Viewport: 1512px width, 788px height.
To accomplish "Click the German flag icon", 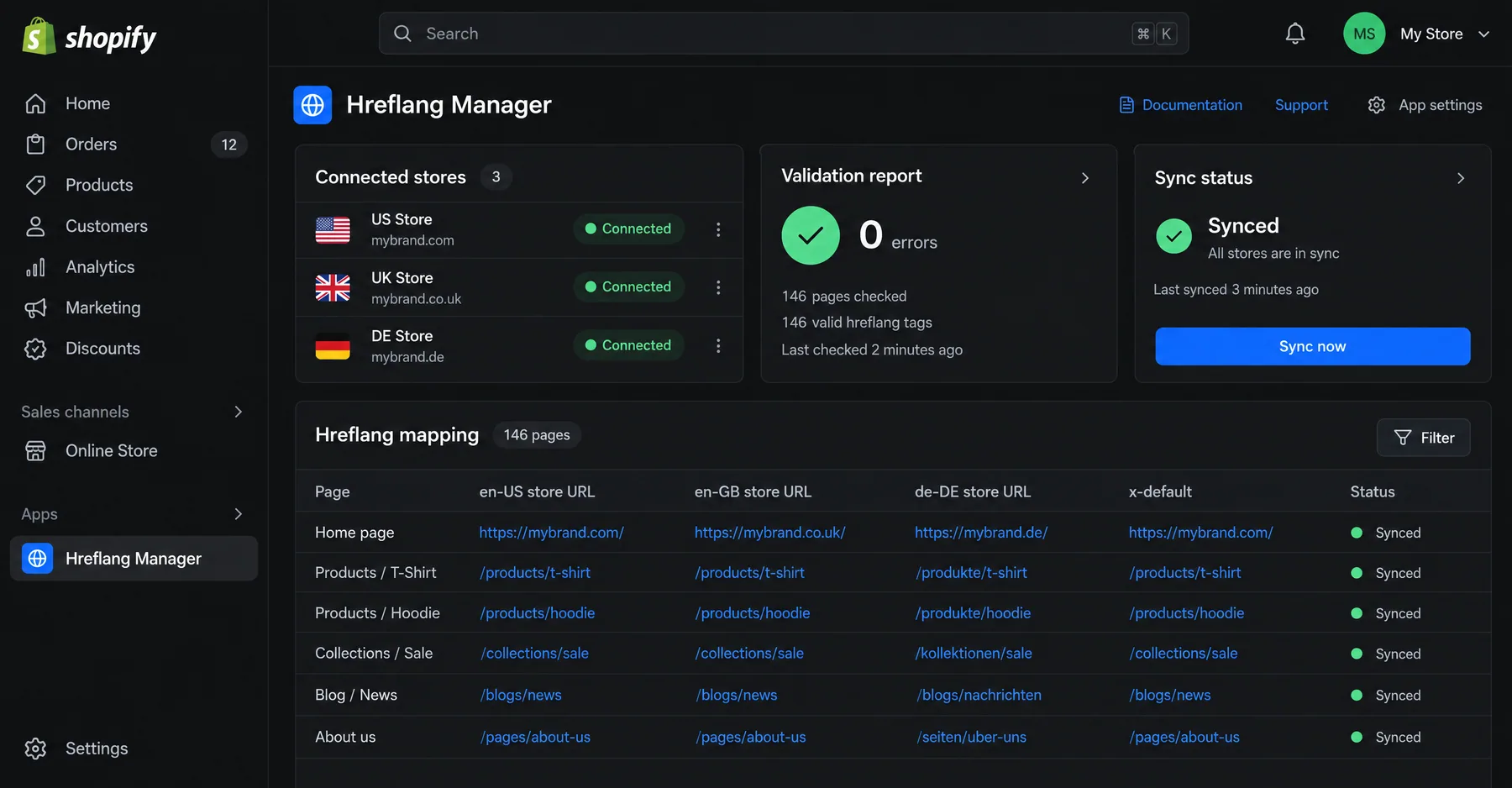I will pyautogui.click(x=333, y=346).
